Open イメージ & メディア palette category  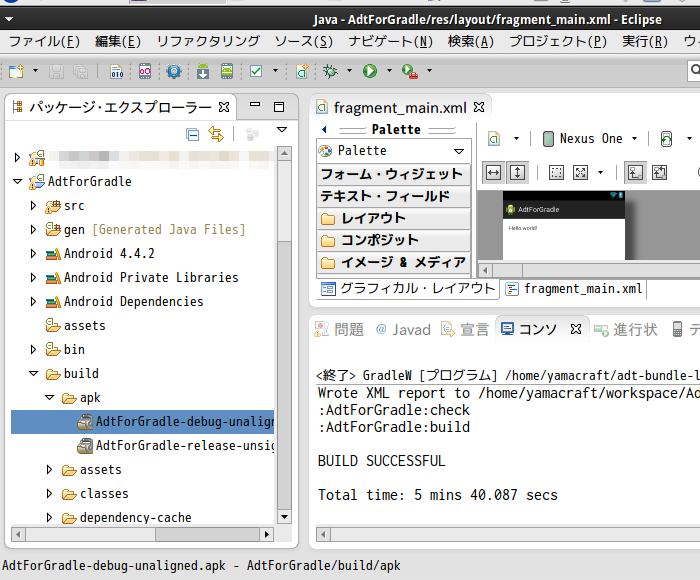(x=393, y=262)
